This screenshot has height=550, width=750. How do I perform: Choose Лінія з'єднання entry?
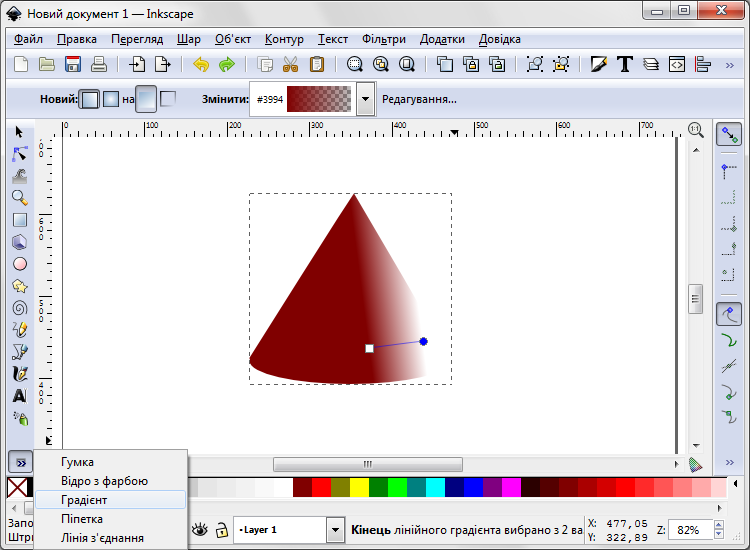click(110, 538)
